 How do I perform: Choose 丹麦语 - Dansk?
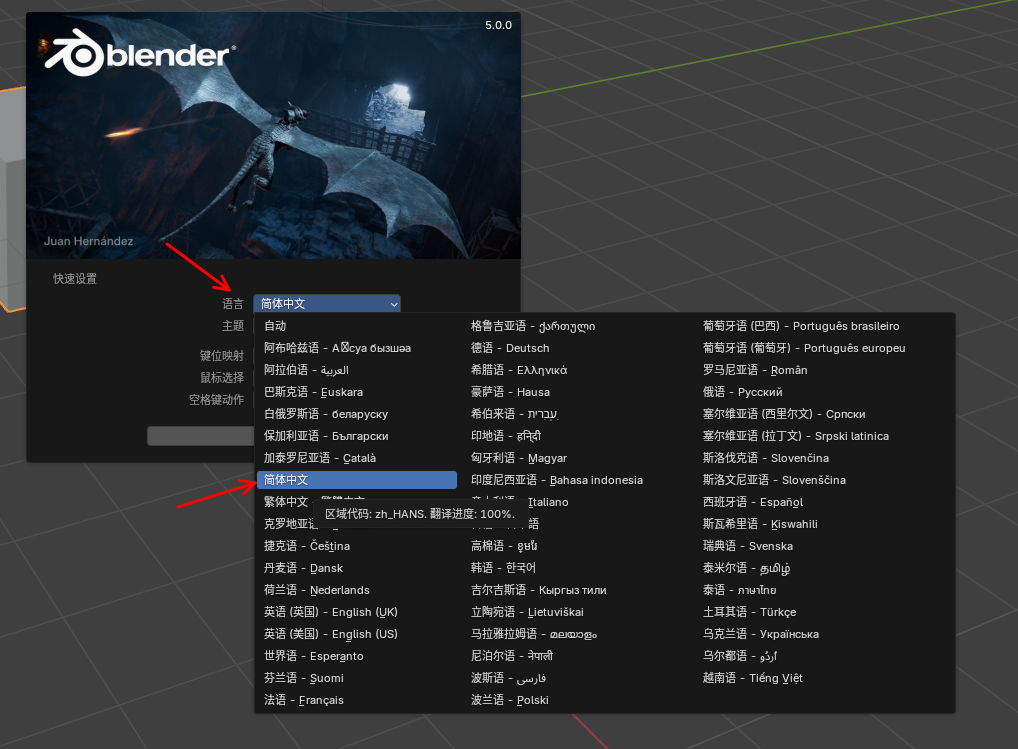coord(357,568)
